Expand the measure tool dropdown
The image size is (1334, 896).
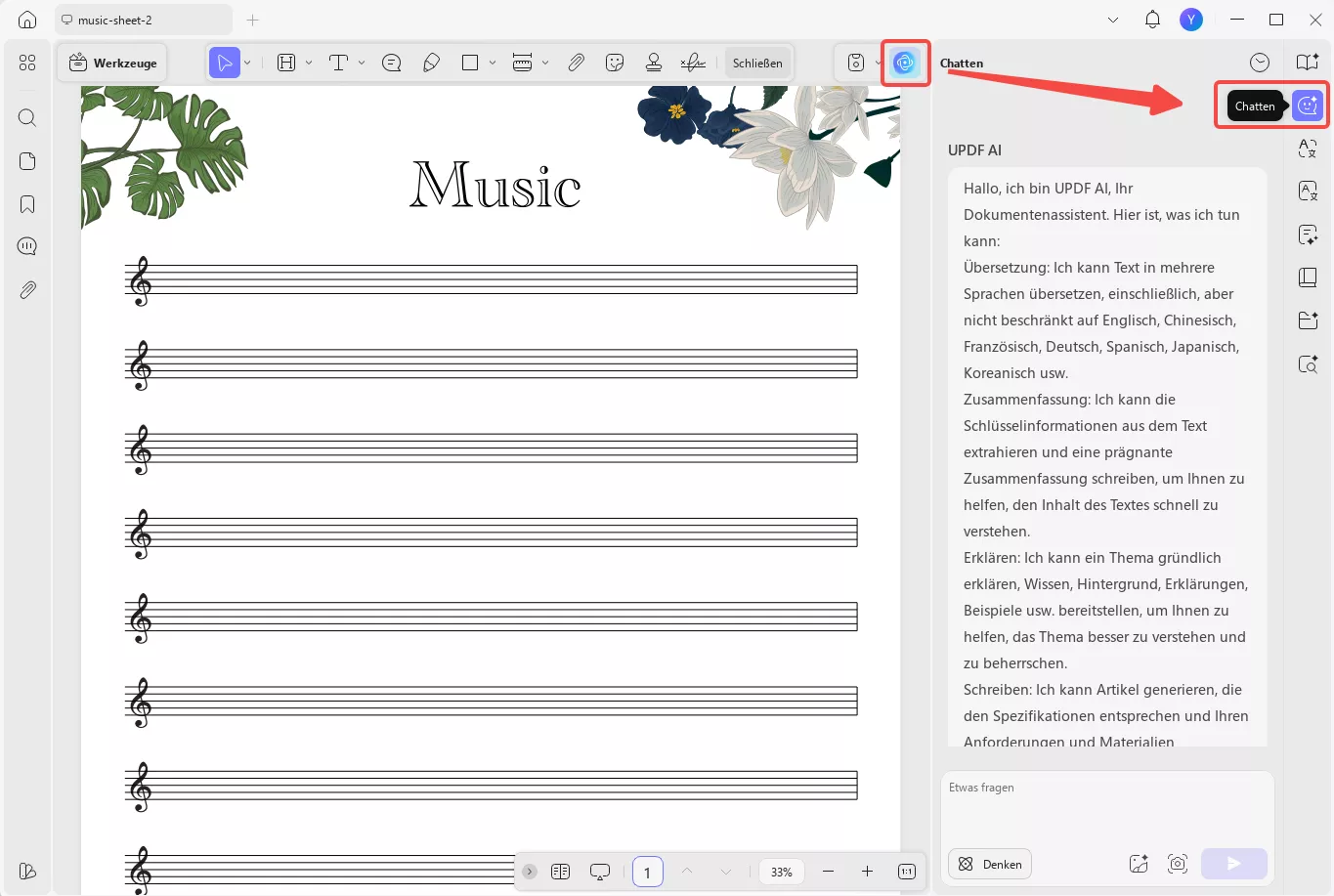tap(545, 62)
